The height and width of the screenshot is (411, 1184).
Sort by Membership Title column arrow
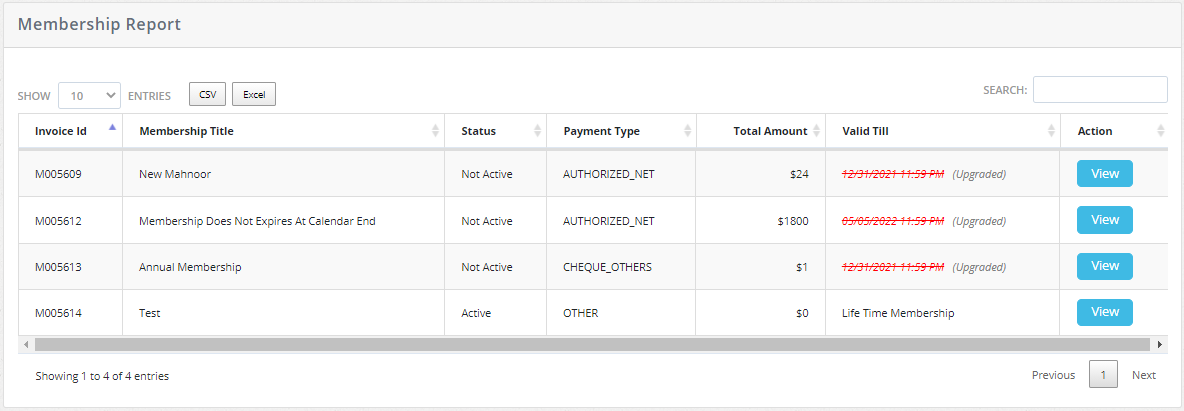(x=435, y=131)
